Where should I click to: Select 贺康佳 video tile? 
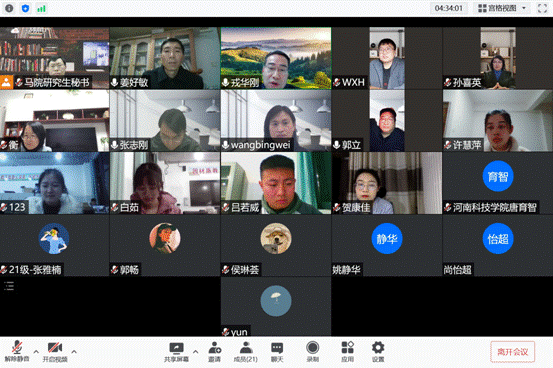387,183
